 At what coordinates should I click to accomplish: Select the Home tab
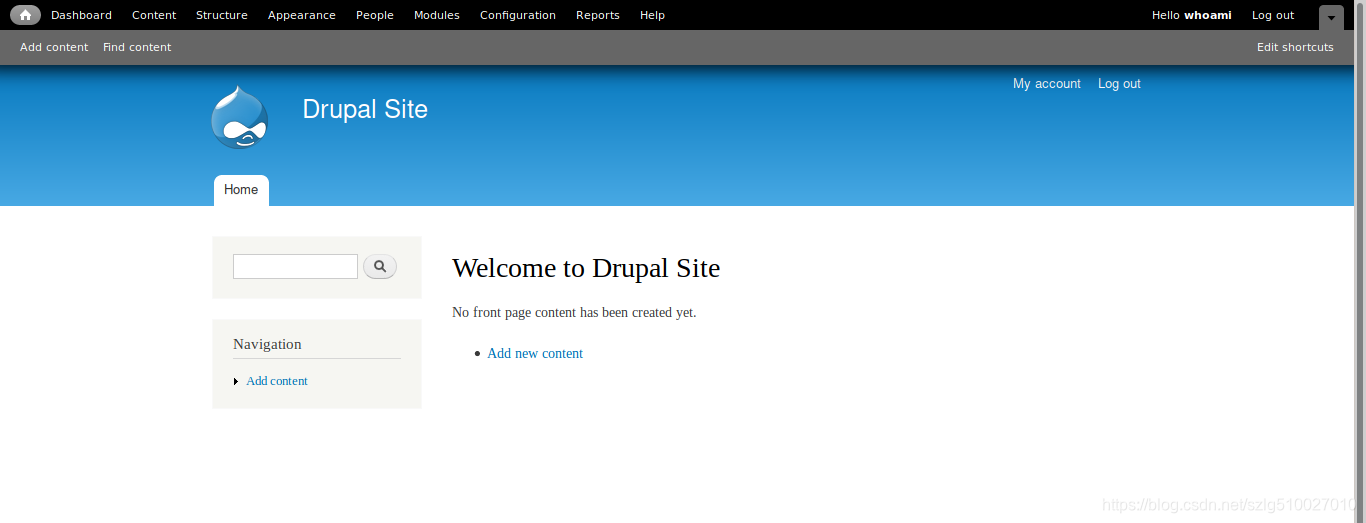tap(241, 190)
